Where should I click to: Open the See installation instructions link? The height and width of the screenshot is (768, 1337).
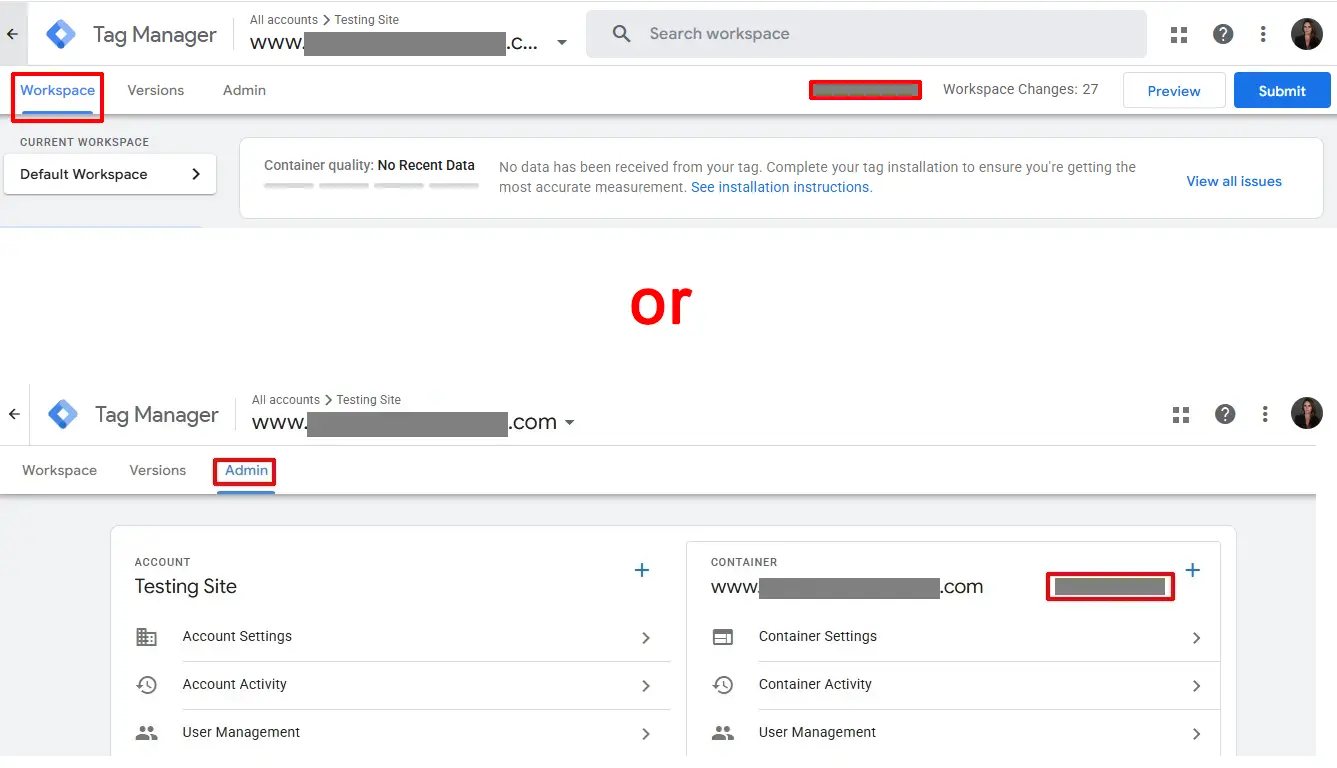tap(781, 187)
